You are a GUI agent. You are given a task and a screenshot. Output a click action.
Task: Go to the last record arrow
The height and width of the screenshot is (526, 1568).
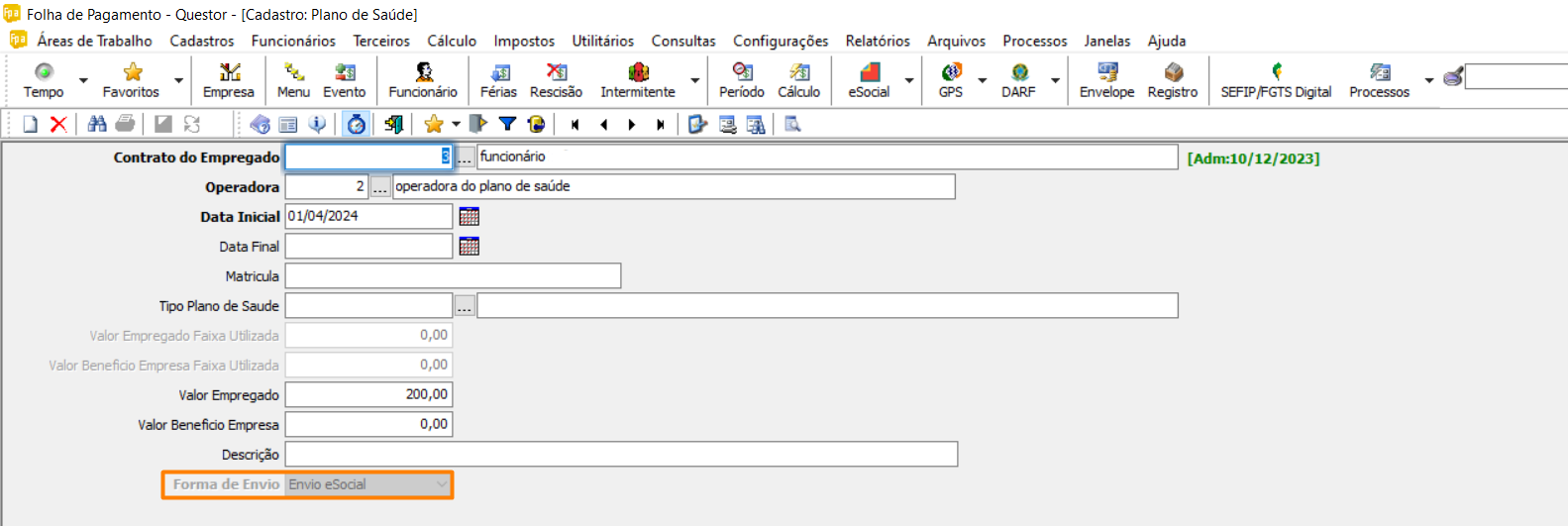tap(661, 124)
